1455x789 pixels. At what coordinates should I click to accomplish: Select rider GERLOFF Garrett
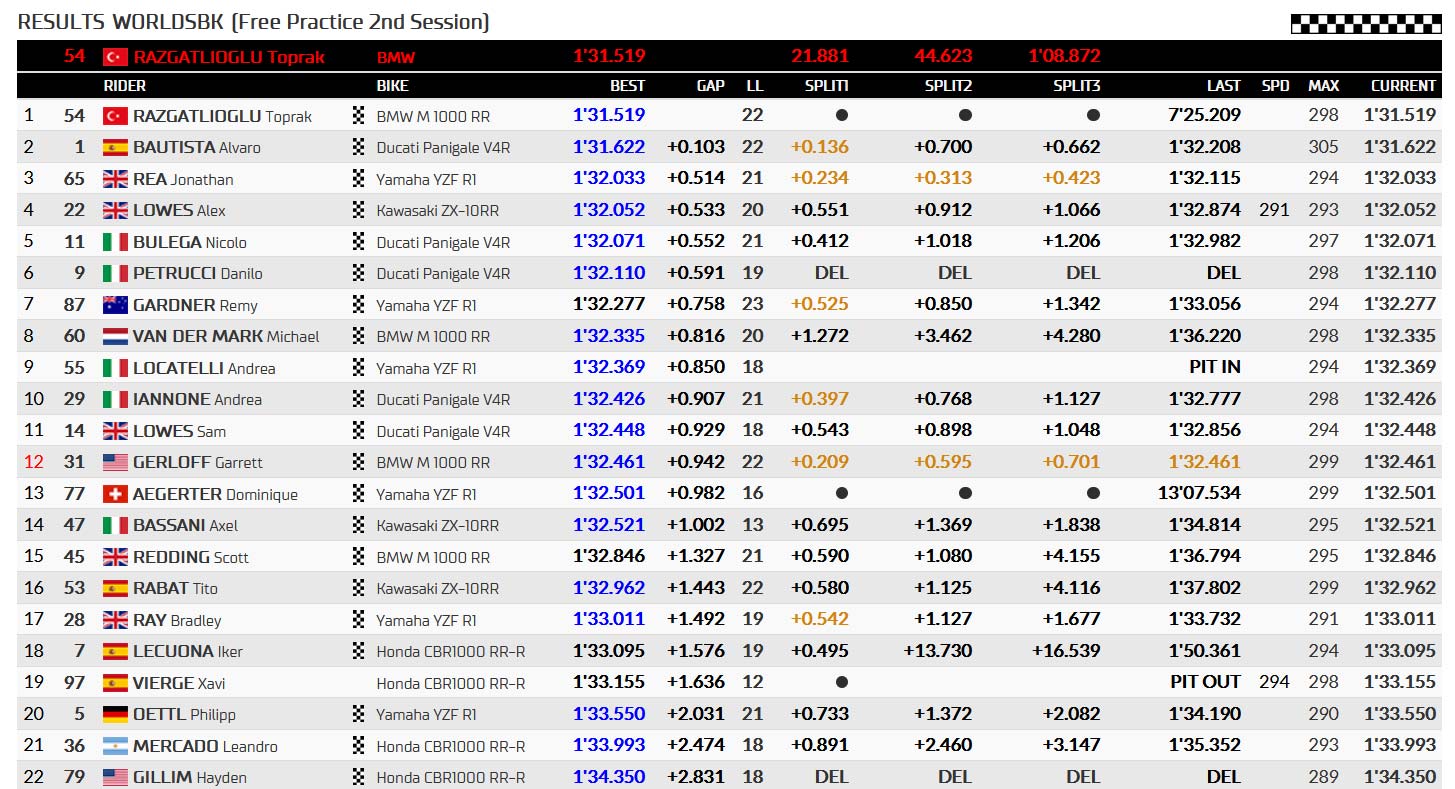198,462
